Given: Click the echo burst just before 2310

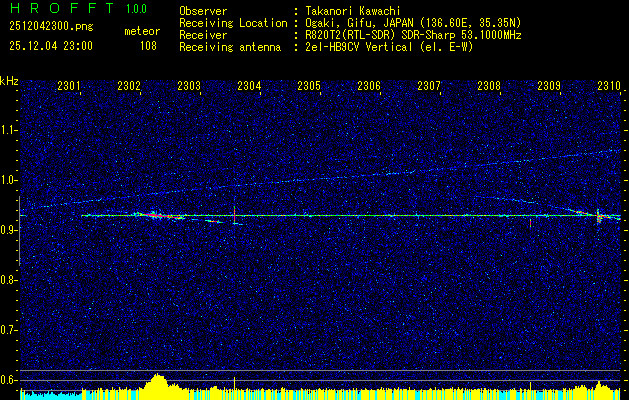Looking at the screenshot, I should pos(599,216).
